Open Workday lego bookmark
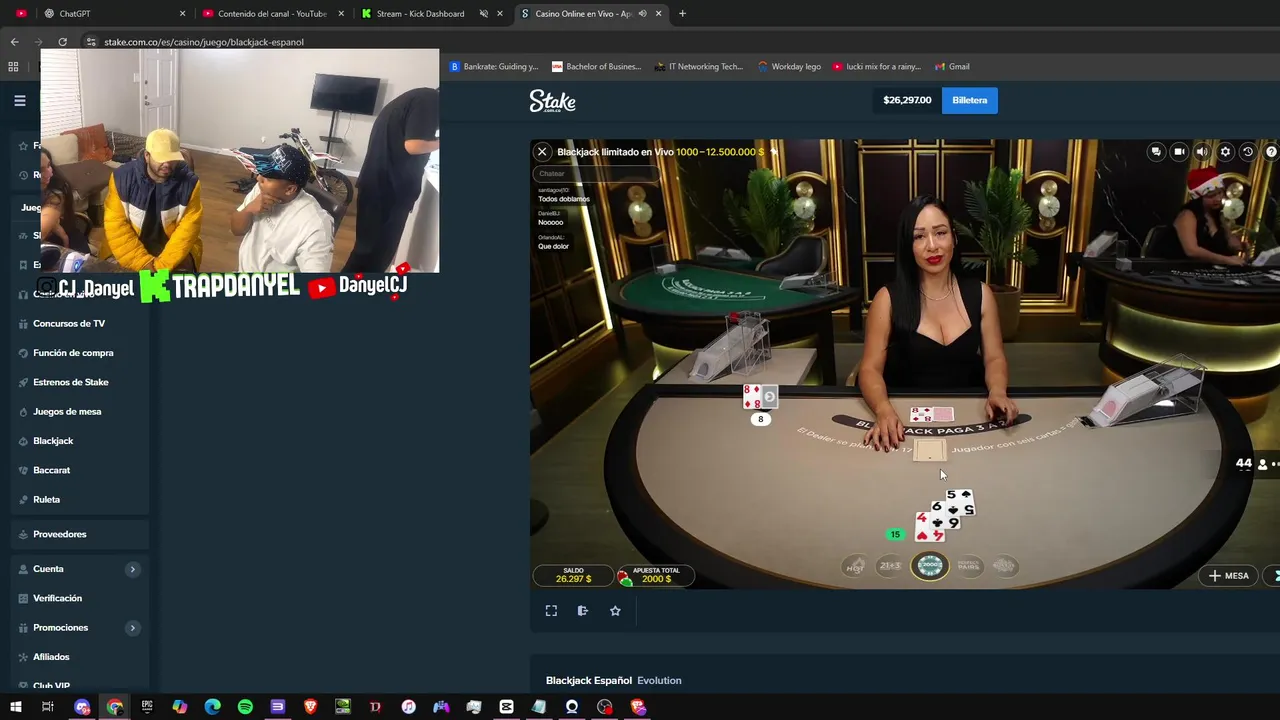Image resolution: width=1280 pixels, height=720 pixels. click(x=789, y=67)
